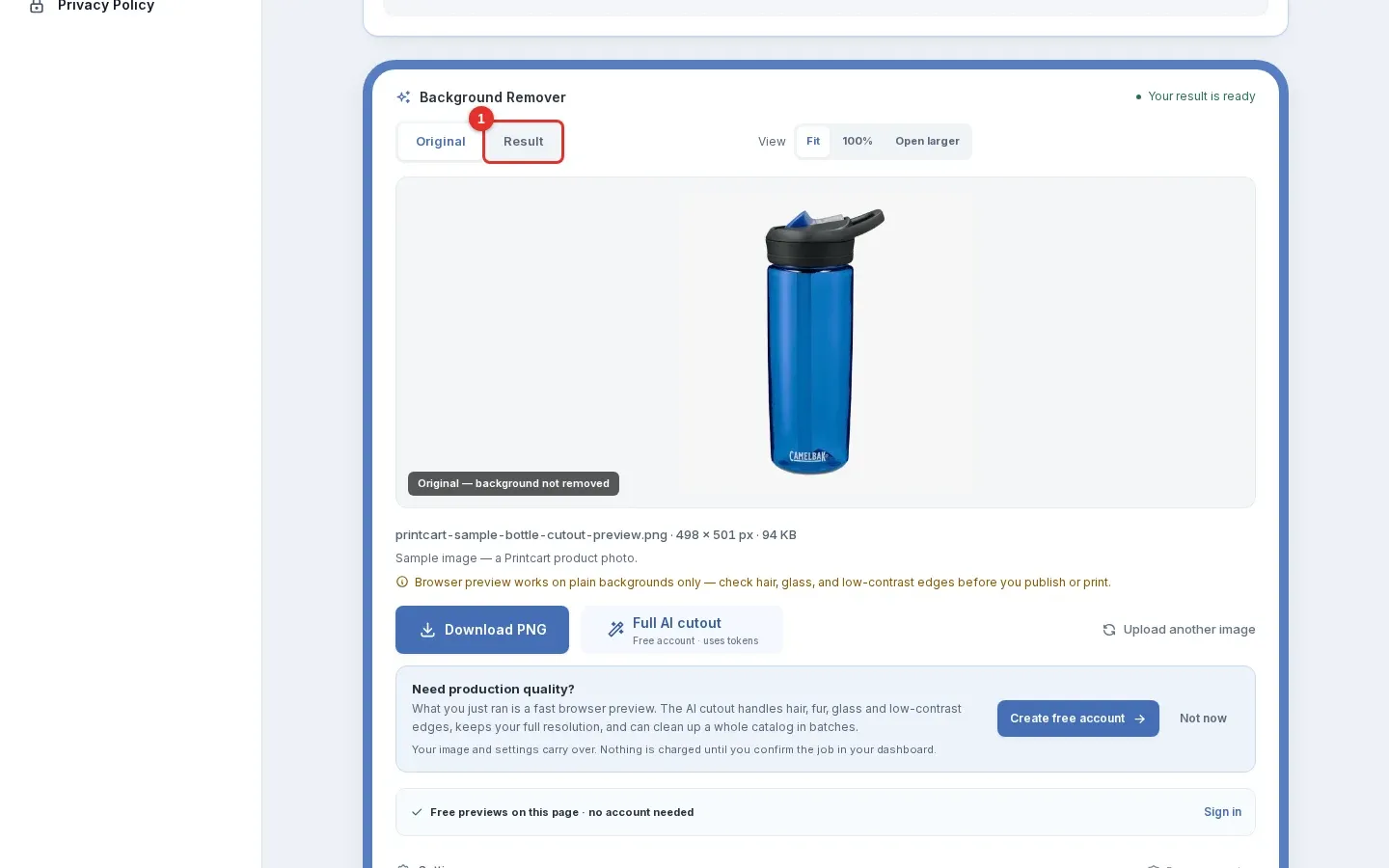The image size is (1389, 868).
Task: Switch to the Result tab
Action: [x=523, y=142]
